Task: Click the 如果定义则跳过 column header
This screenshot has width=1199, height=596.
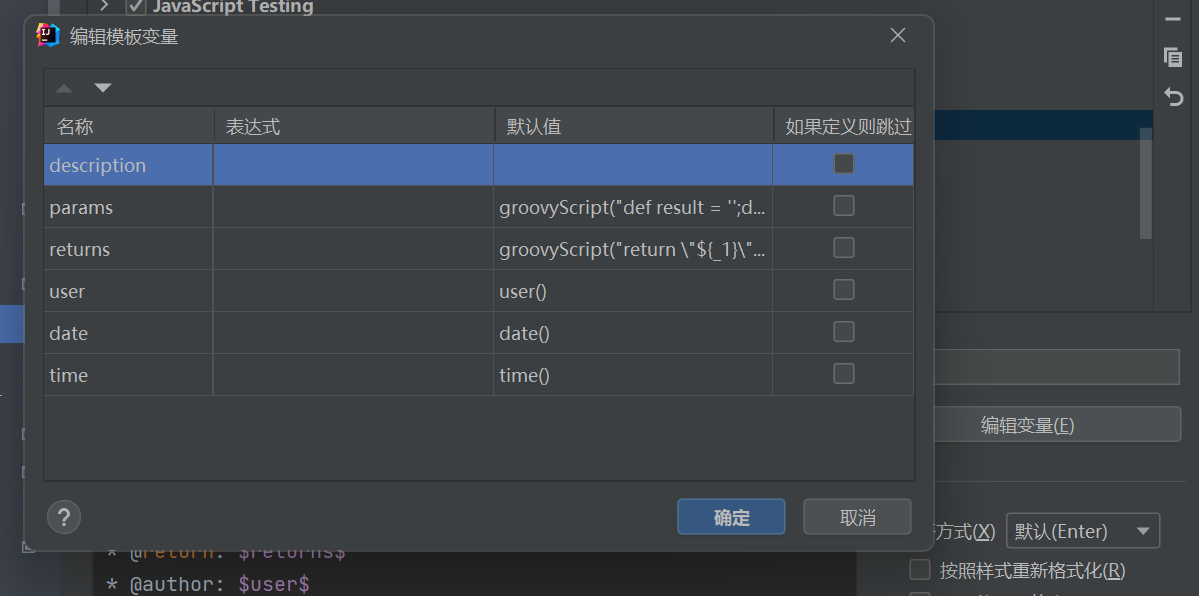Action: 844,126
